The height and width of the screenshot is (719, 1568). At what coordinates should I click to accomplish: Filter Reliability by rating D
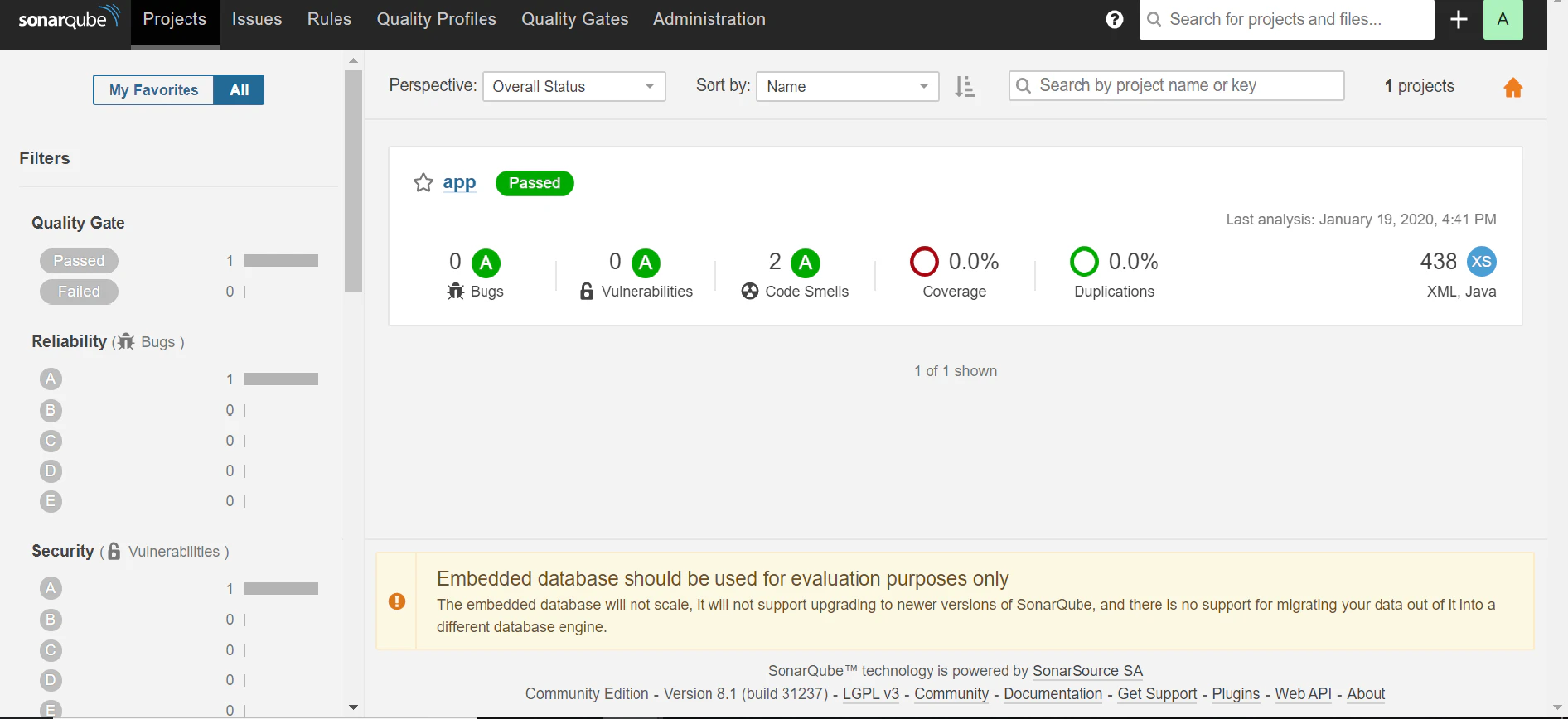pyautogui.click(x=51, y=470)
